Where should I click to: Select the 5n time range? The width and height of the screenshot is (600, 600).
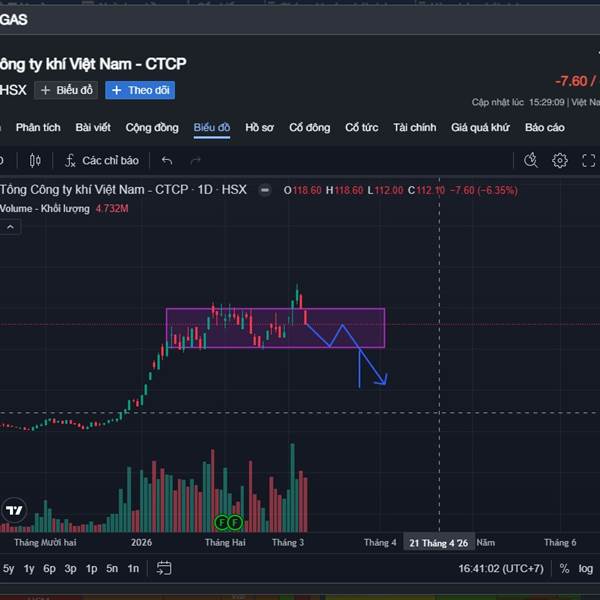point(112,569)
